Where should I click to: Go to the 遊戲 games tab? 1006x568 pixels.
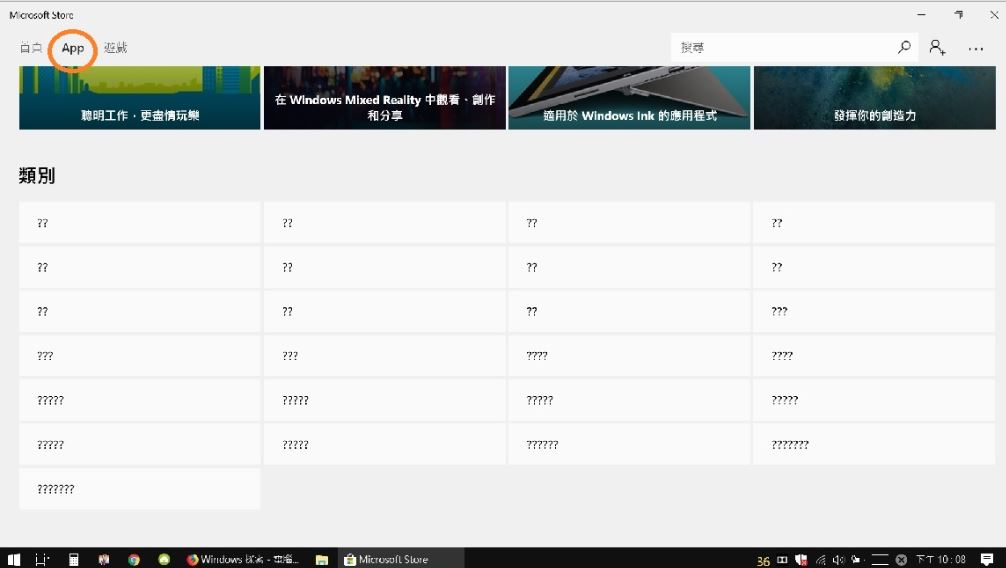[115, 47]
